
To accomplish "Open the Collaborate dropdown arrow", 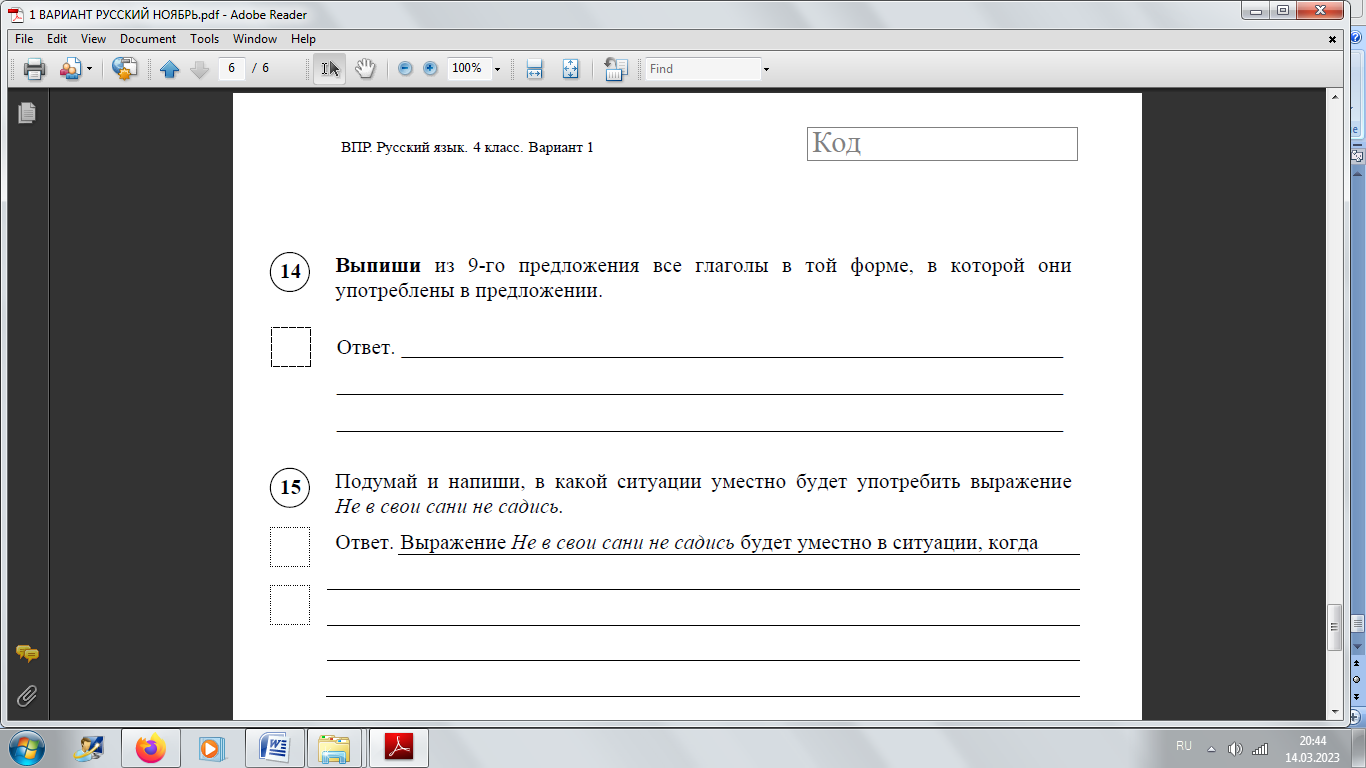I will click(89, 69).
